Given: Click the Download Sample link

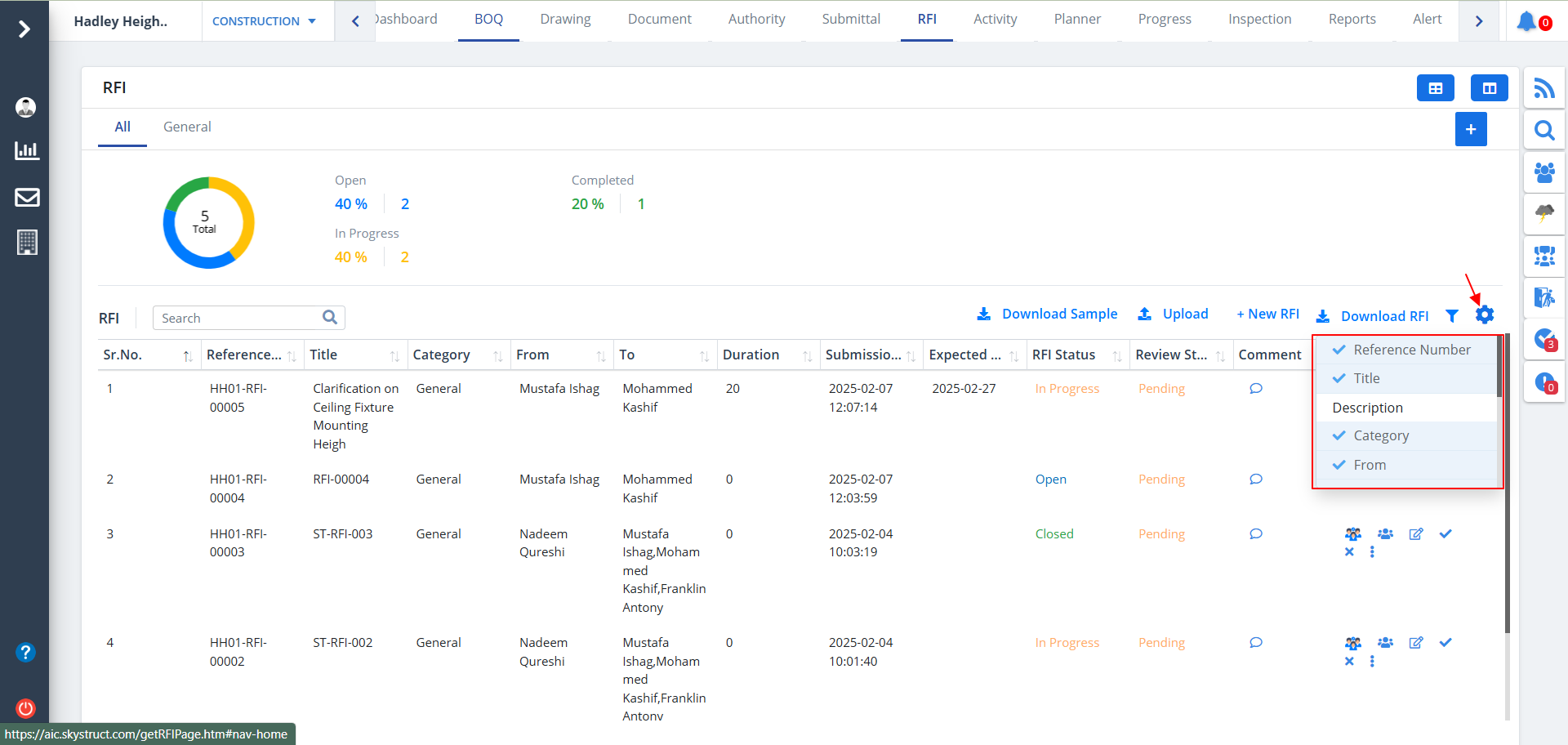Looking at the screenshot, I should pyautogui.click(x=1047, y=315).
